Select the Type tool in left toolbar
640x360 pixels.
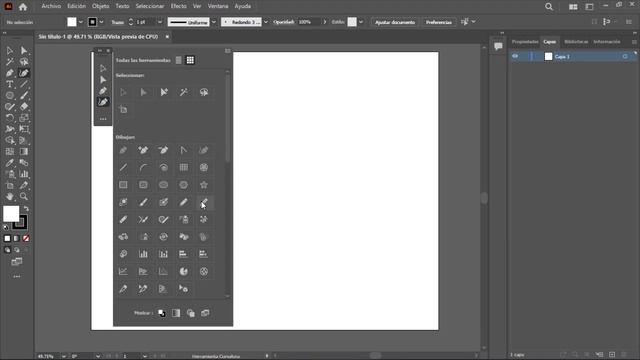click(9, 84)
